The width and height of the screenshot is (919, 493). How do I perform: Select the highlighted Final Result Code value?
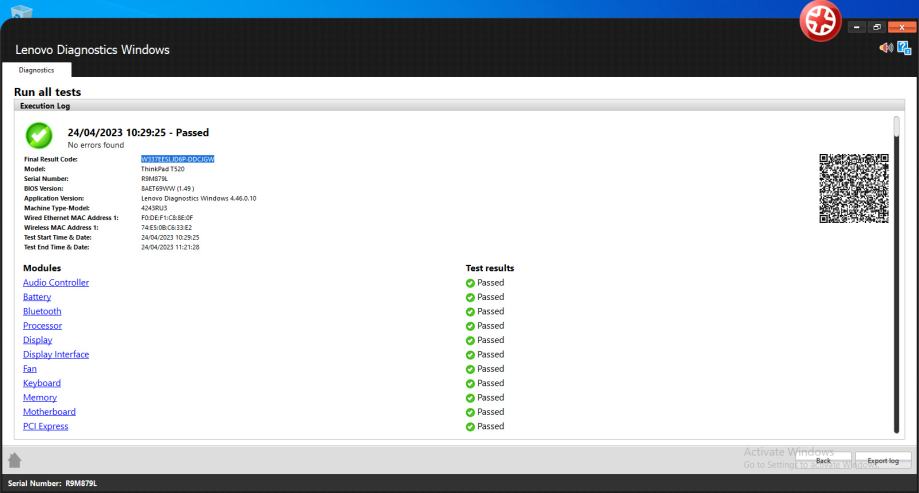178,159
